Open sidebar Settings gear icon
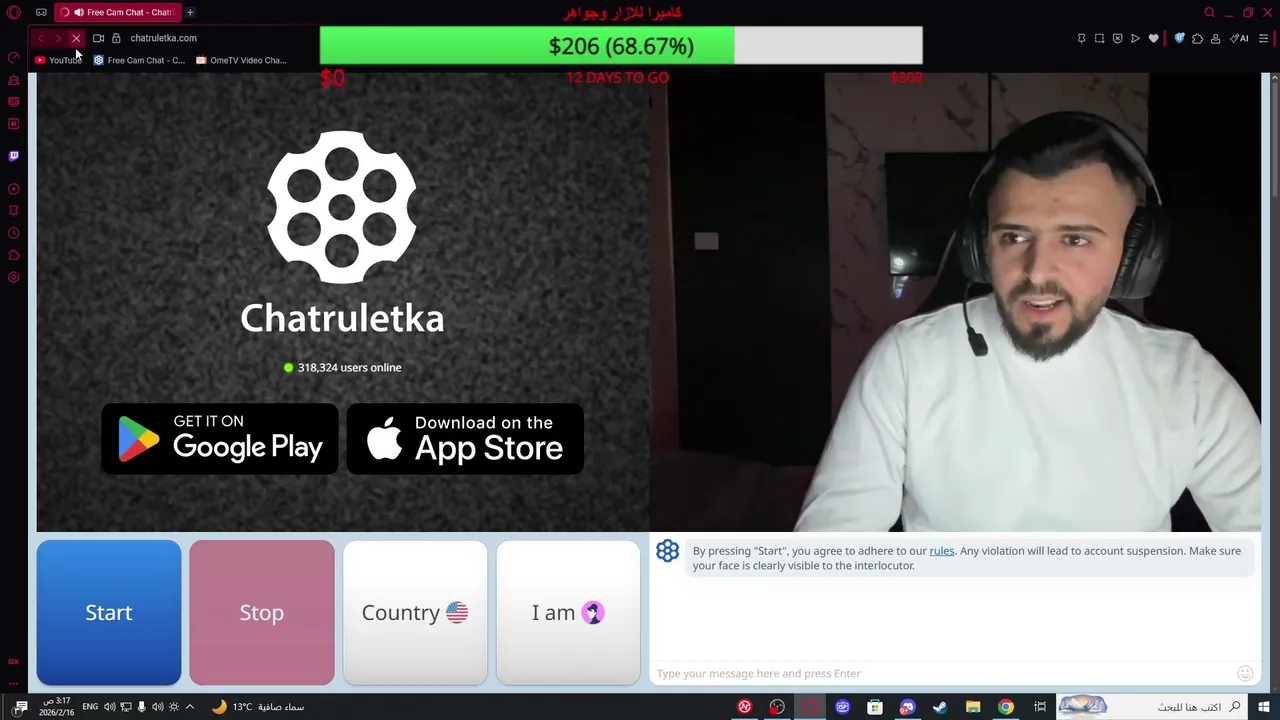The image size is (1280, 720). point(14,277)
